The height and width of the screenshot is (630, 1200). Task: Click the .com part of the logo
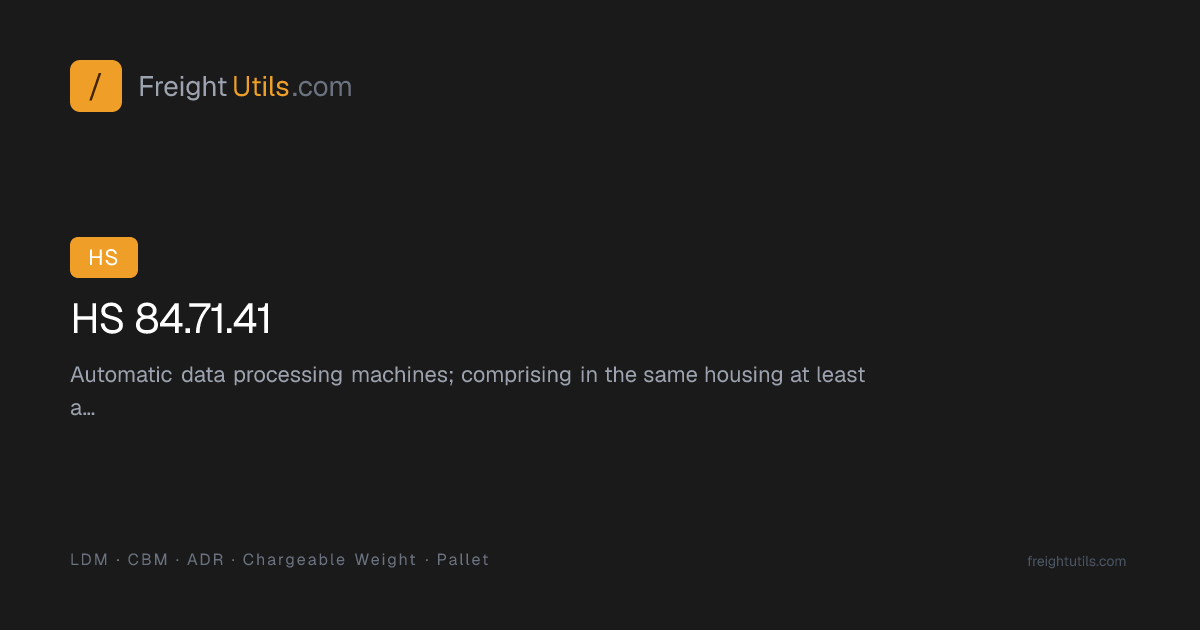322,88
